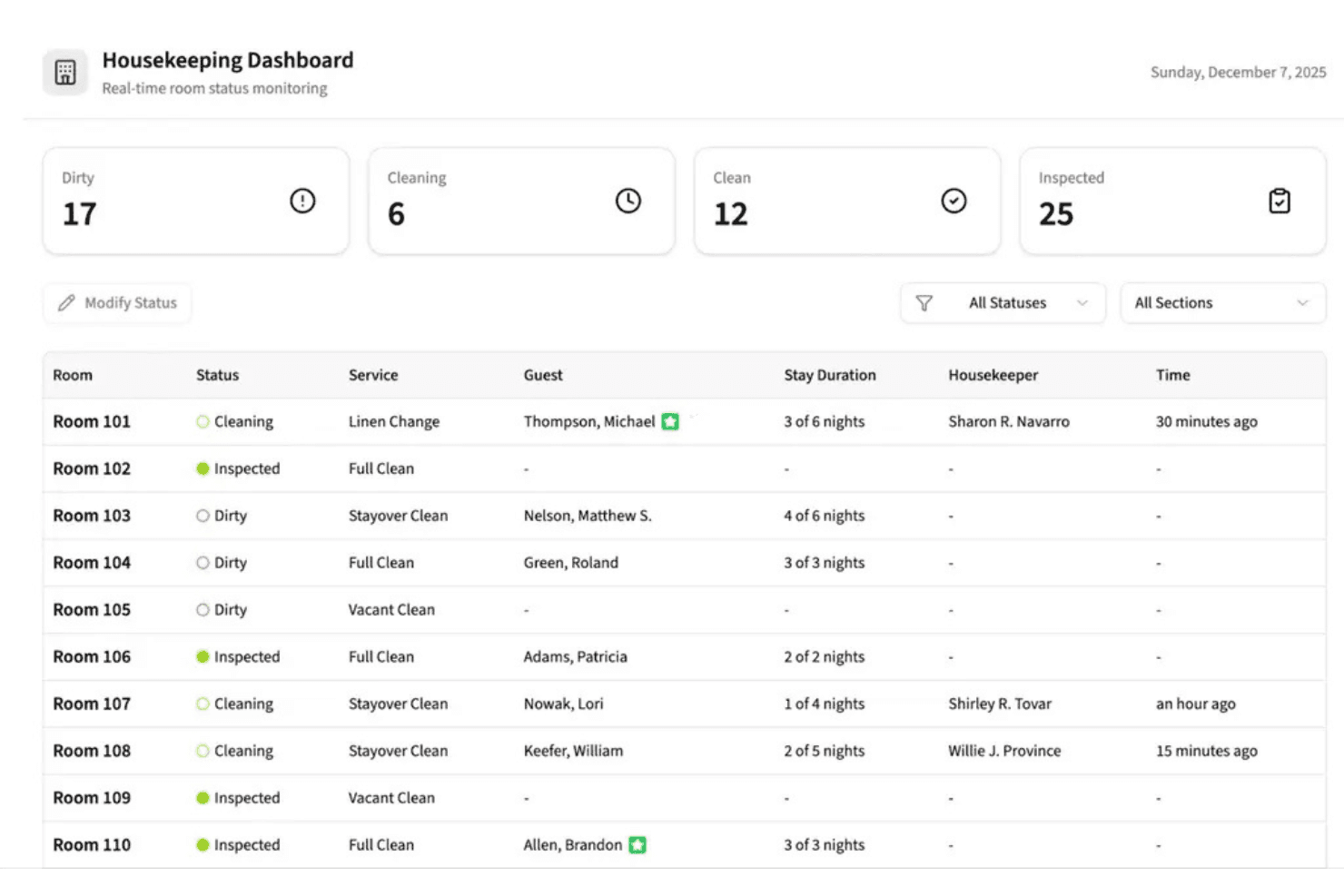This screenshot has width=1344, height=896.
Task: Click the green star badge next to Allen, Brandon
Action: click(x=637, y=845)
